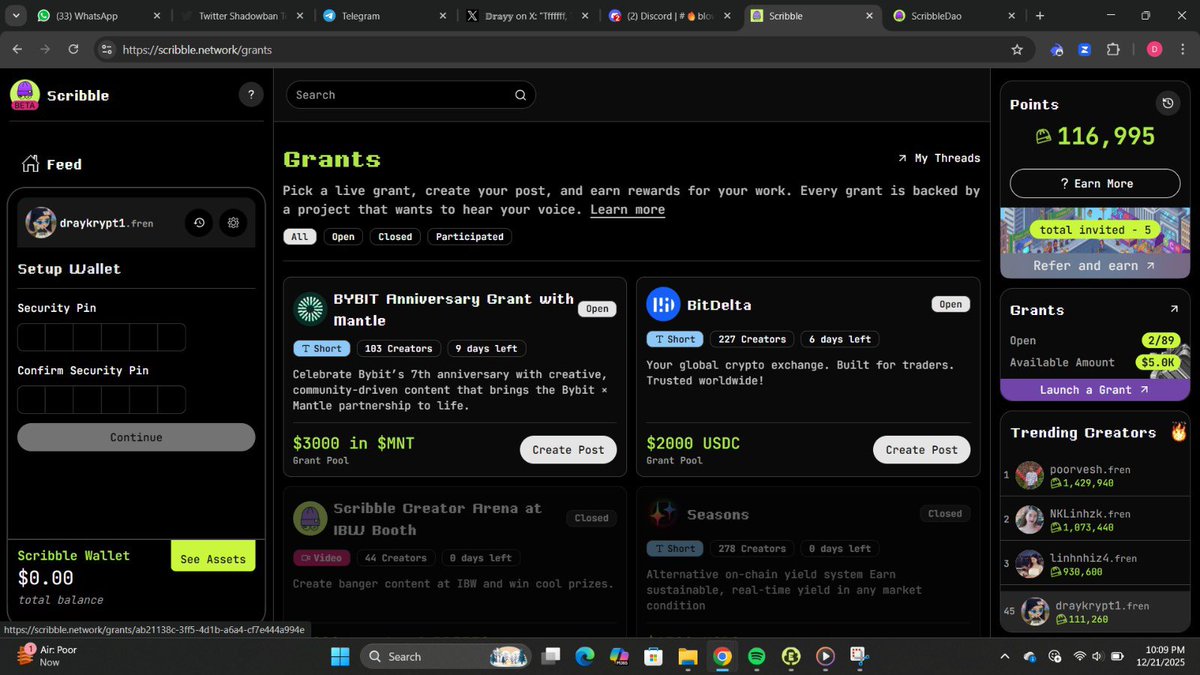Click the Video tag on Creator Arena grant

[x=321, y=558]
